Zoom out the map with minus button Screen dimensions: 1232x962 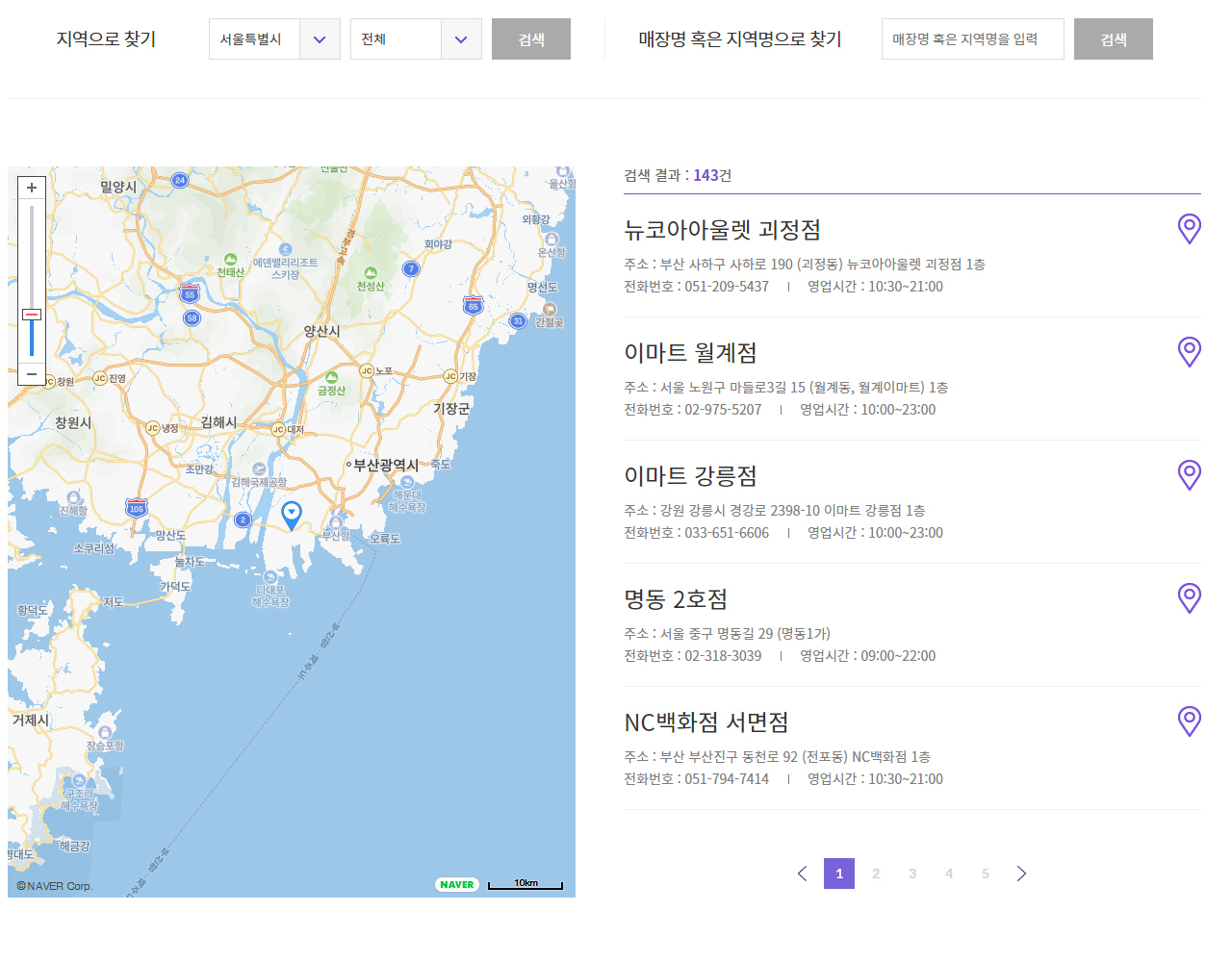tap(32, 374)
